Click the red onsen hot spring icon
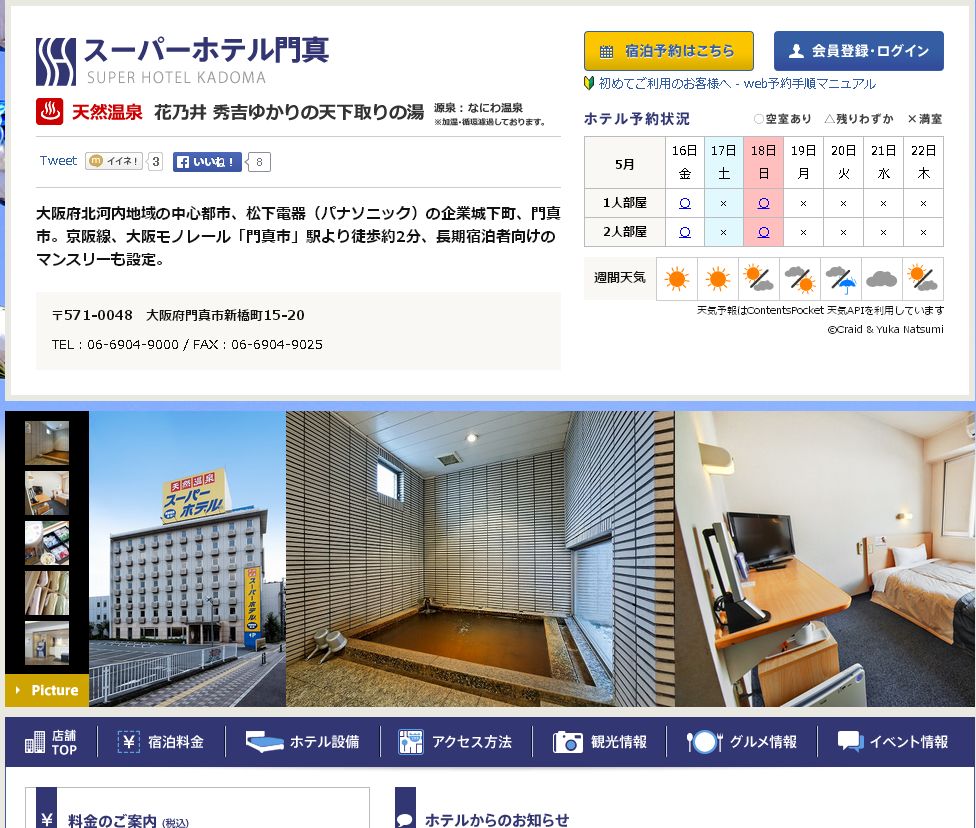 click(x=49, y=111)
